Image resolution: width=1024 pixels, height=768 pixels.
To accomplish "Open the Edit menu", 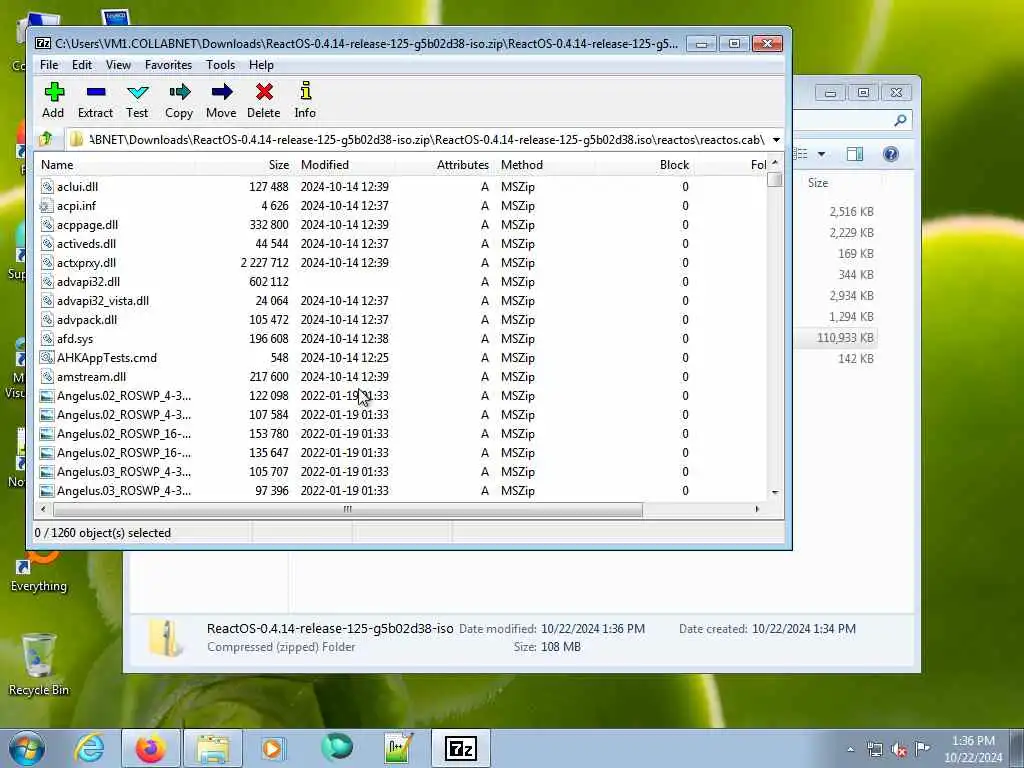I will point(82,65).
